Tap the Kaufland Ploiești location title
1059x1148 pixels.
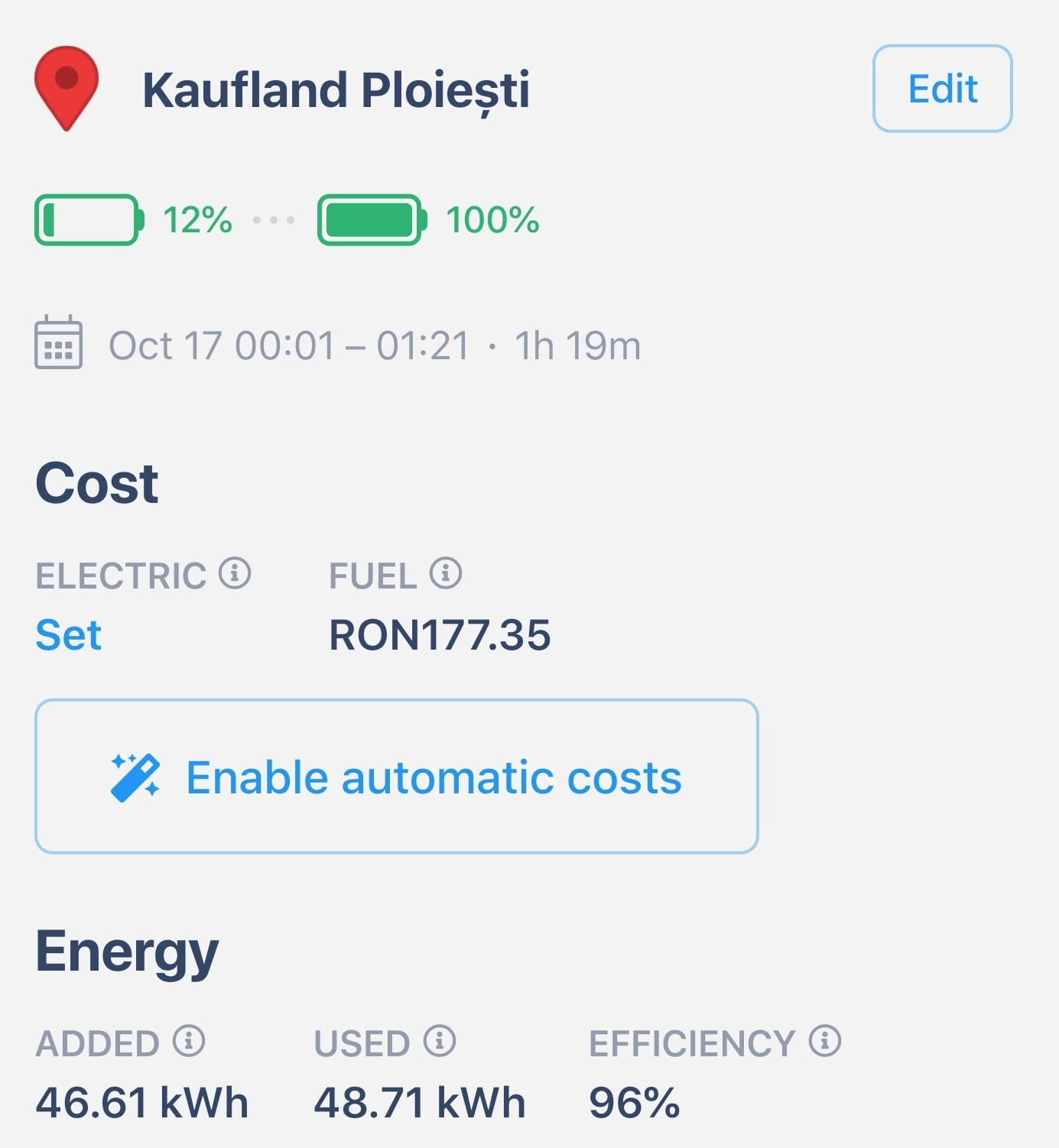[336, 90]
